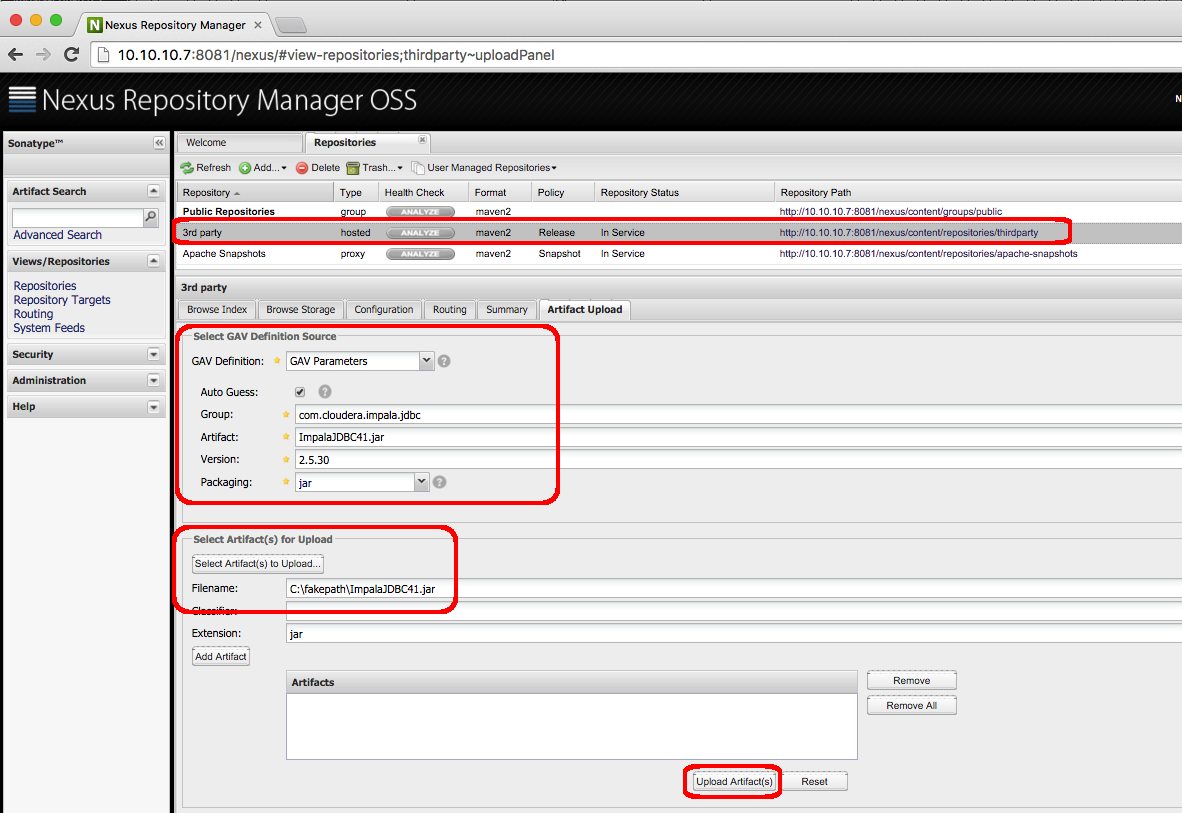The width and height of the screenshot is (1182, 813).
Task: Click the Delete repository button
Action: tap(318, 167)
